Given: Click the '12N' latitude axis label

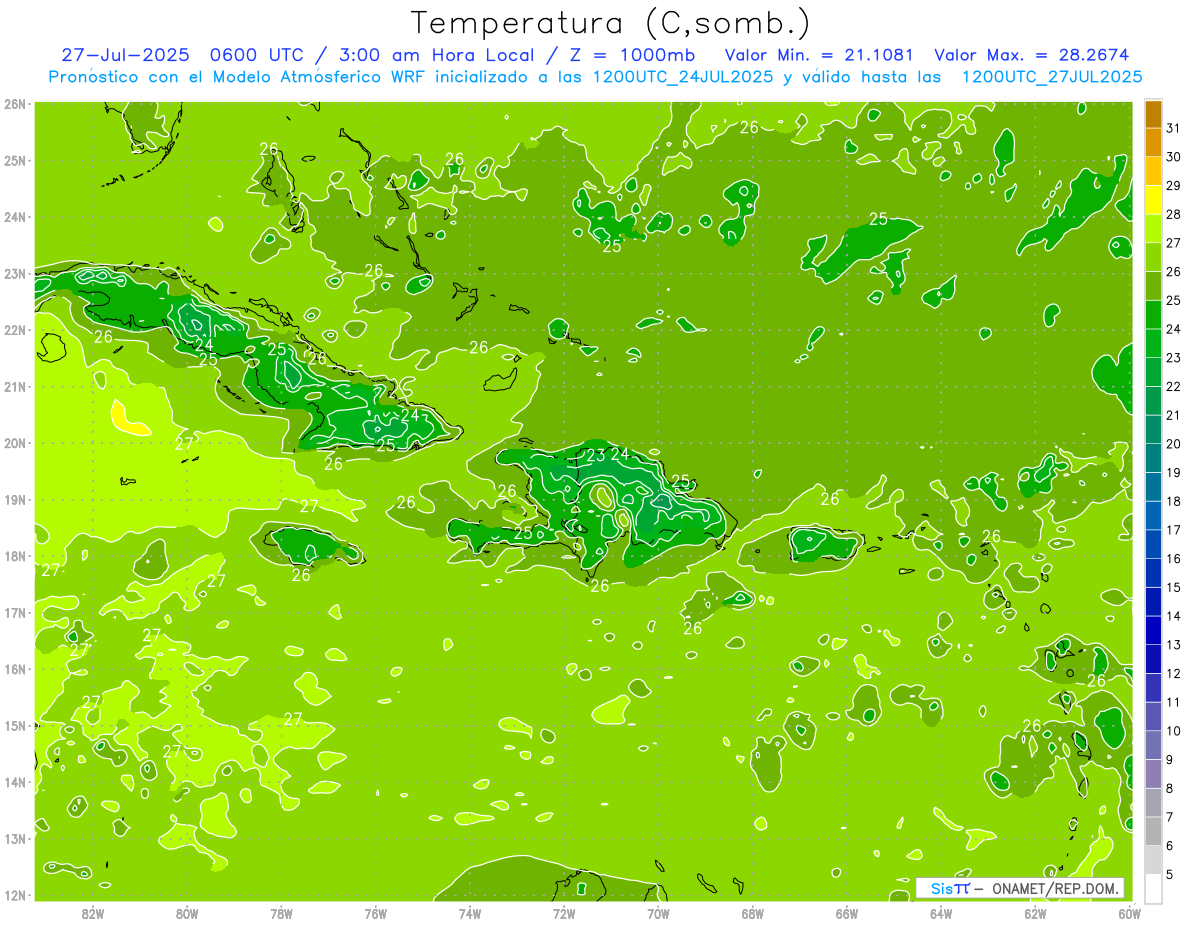Looking at the screenshot, I should pos(15,894).
